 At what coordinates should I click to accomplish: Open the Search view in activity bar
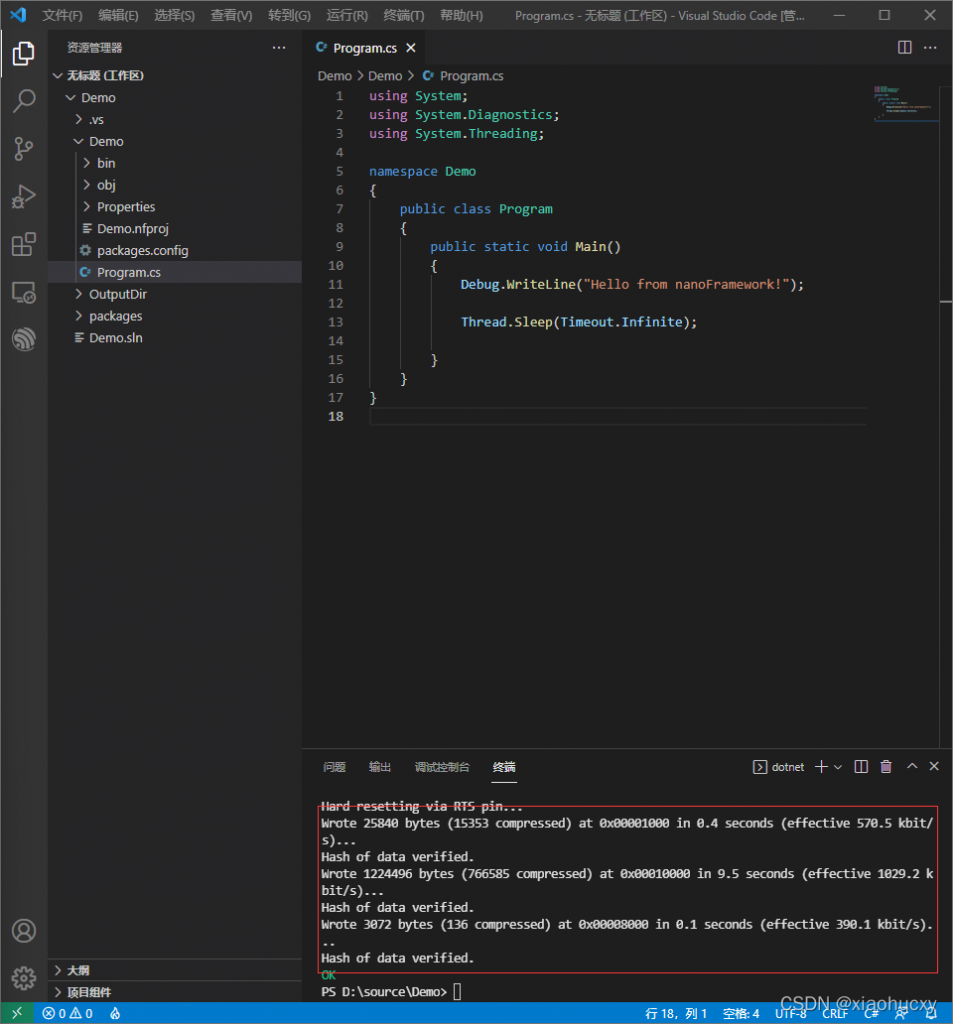(24, 101)
